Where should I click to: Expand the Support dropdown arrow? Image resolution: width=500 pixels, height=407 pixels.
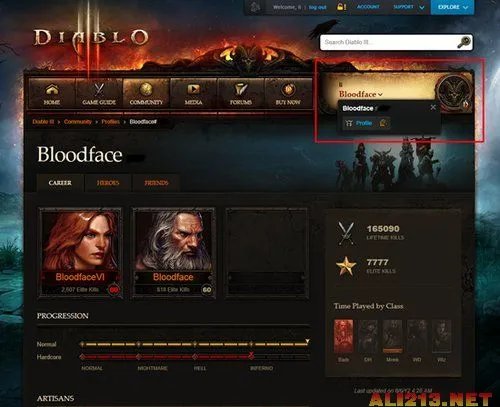(422, 7)
